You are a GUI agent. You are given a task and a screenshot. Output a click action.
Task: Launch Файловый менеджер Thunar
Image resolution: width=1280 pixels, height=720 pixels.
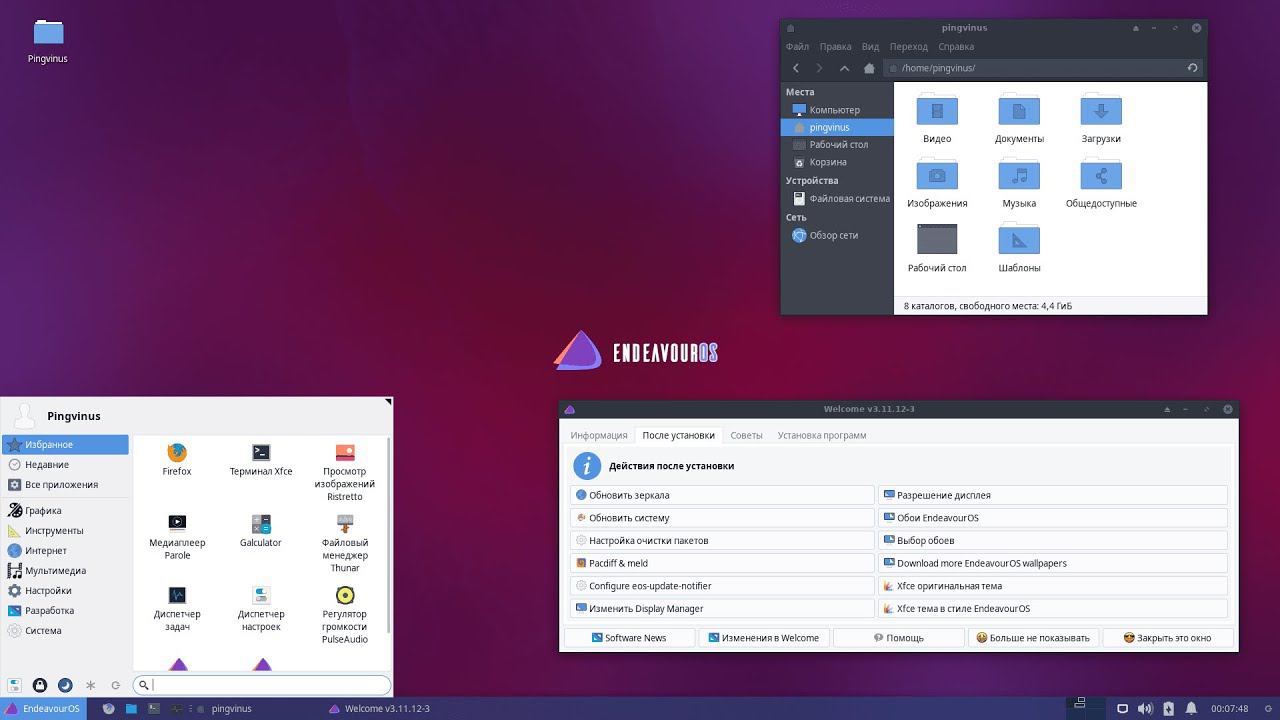(x=345, y=543)
